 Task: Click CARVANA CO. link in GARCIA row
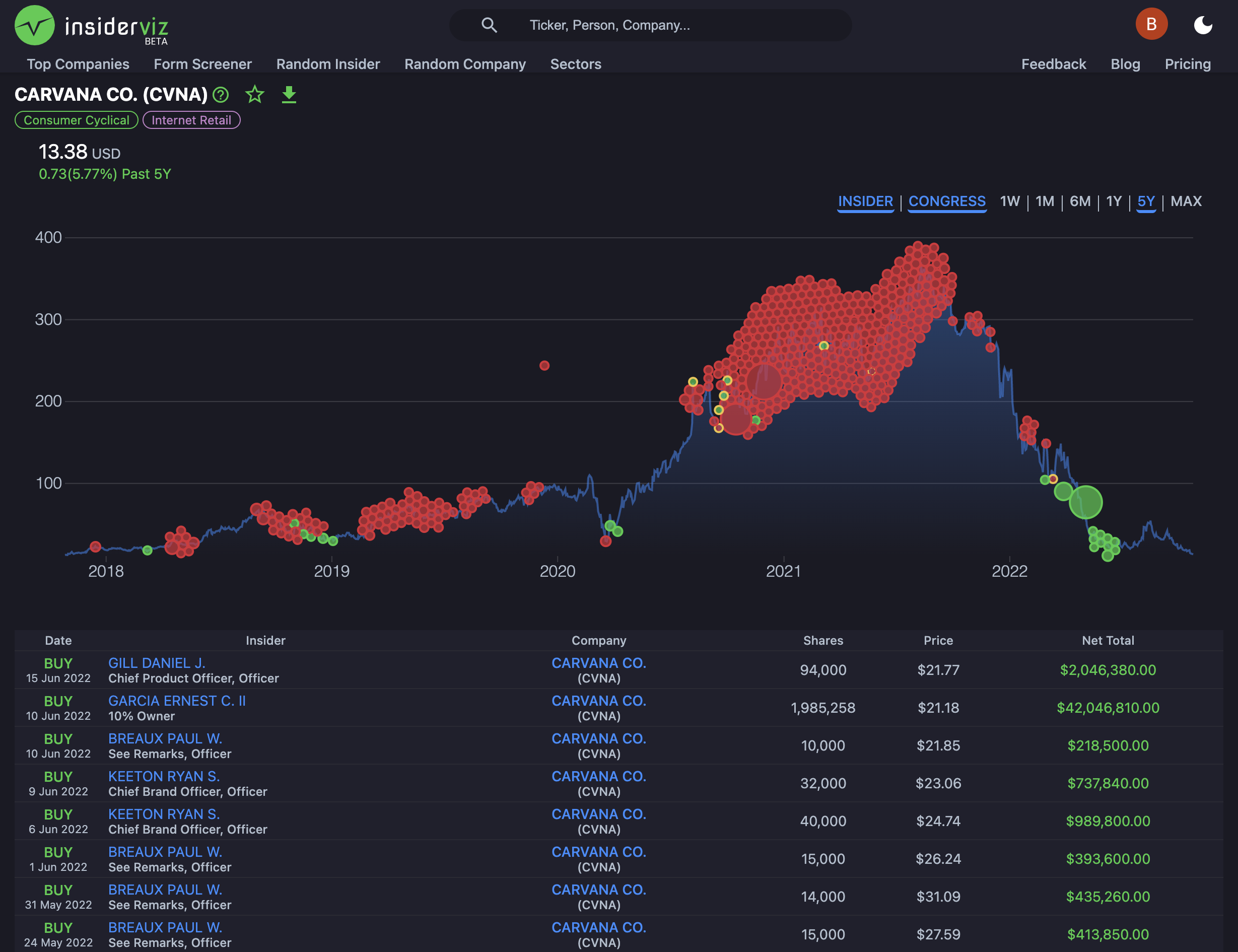tap(599, 701)
